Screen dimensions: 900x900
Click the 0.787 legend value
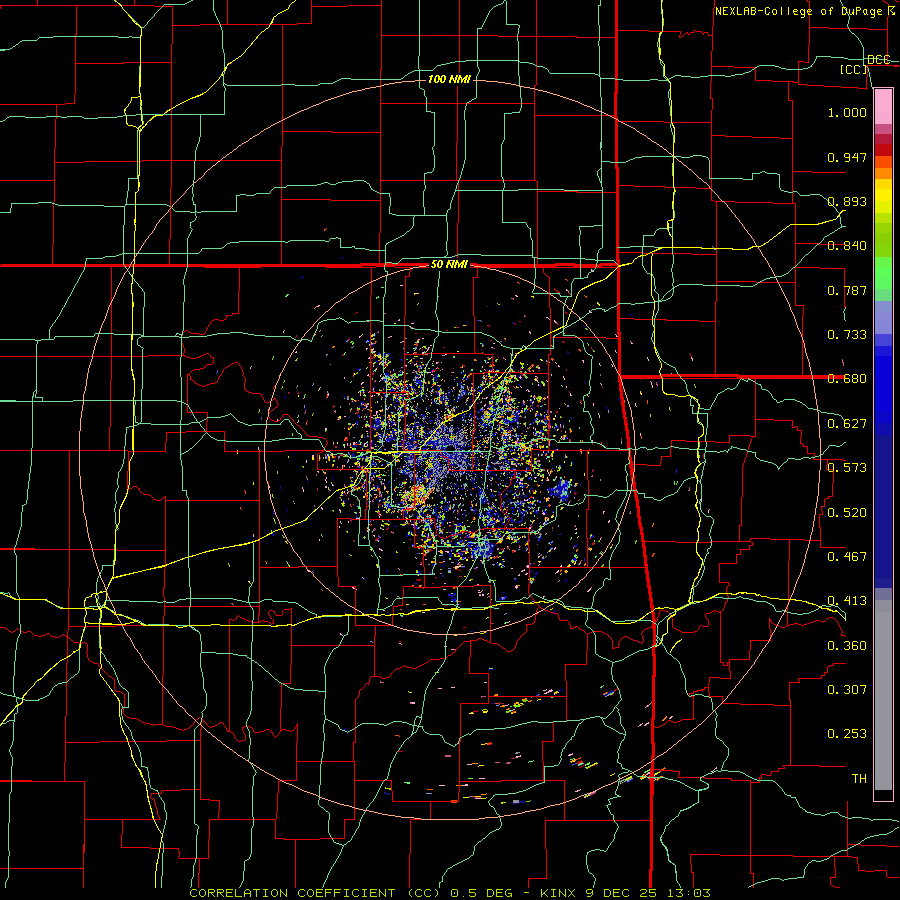(x=847, y=290)
